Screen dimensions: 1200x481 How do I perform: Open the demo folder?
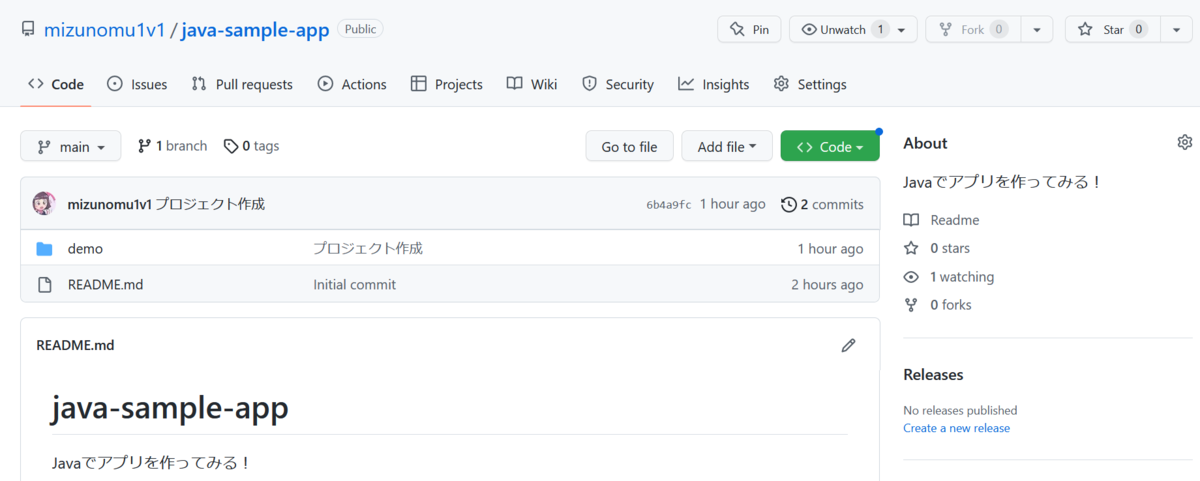(x=85, y=248)
